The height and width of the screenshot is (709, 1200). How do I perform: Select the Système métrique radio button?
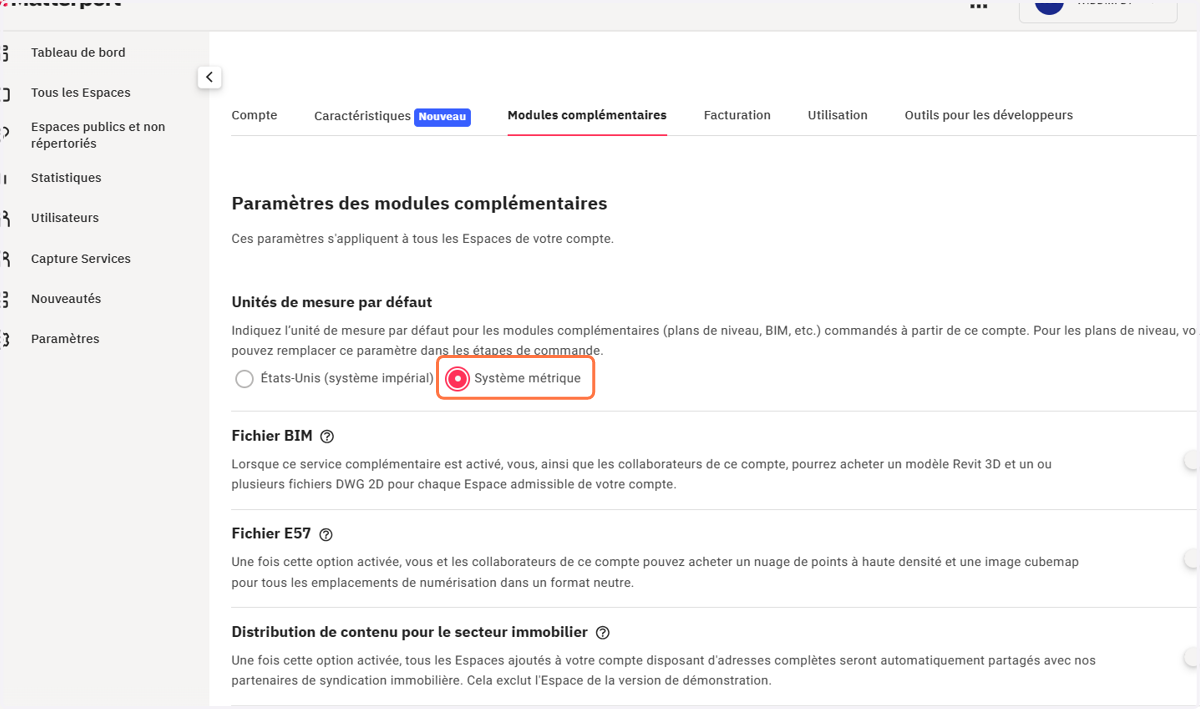coord(458,379)
